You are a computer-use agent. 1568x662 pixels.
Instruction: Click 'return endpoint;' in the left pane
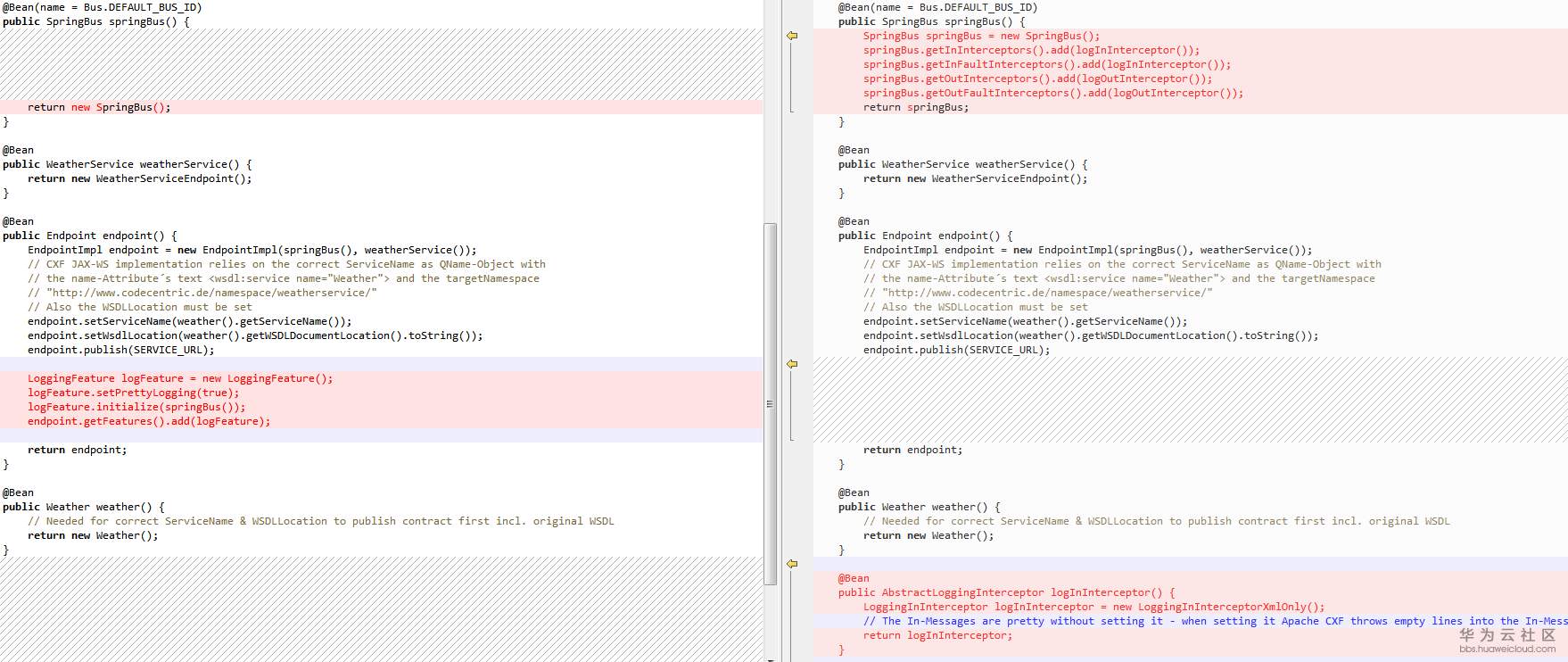coord(78,450)
